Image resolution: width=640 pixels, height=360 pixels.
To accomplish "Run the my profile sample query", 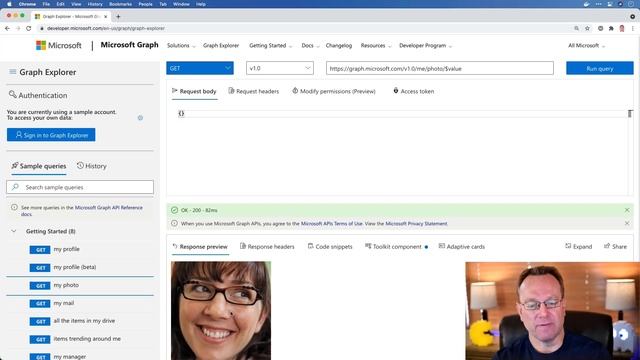I will pos(80,249).
